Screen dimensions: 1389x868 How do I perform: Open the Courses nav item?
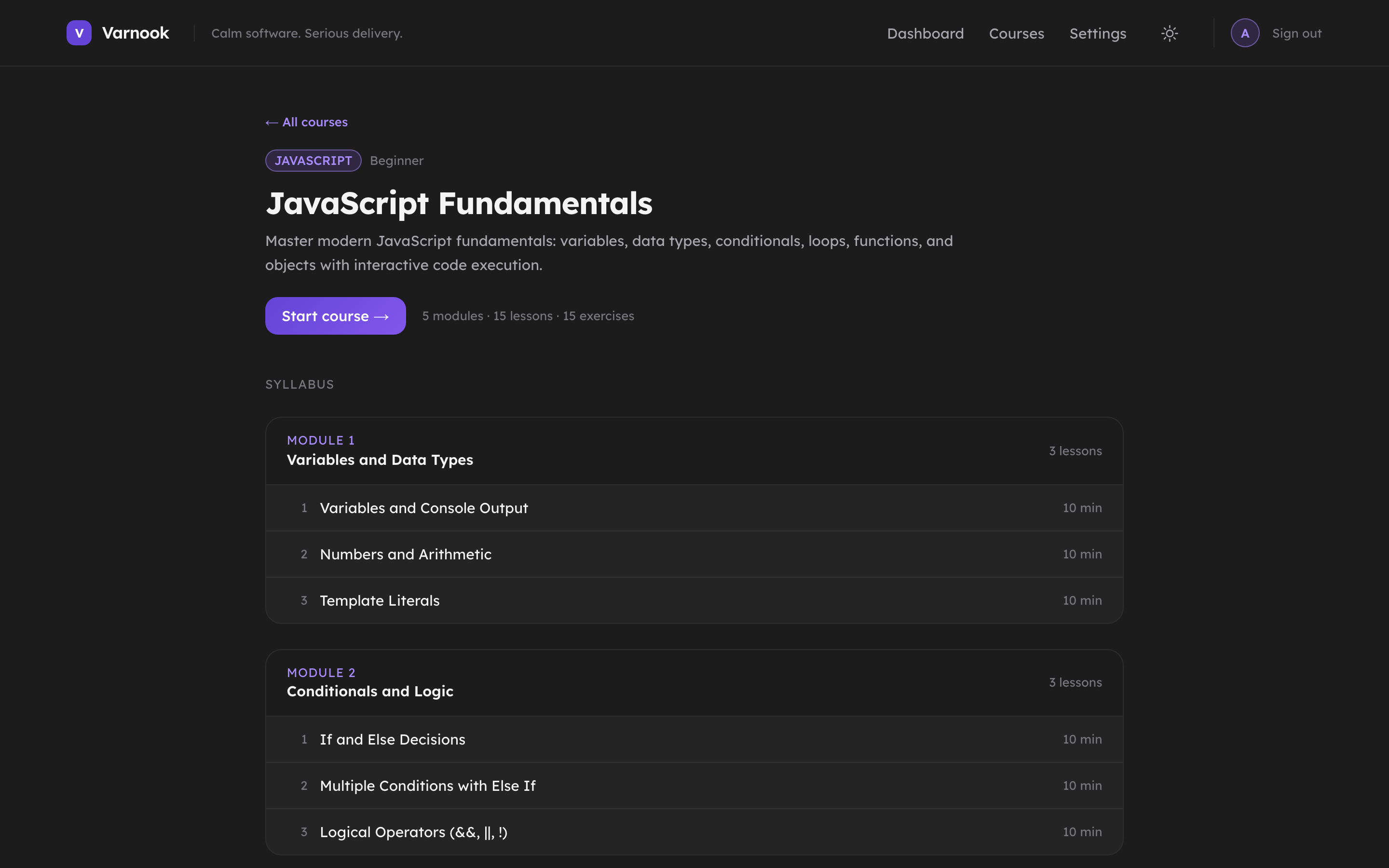point(1017,33)
